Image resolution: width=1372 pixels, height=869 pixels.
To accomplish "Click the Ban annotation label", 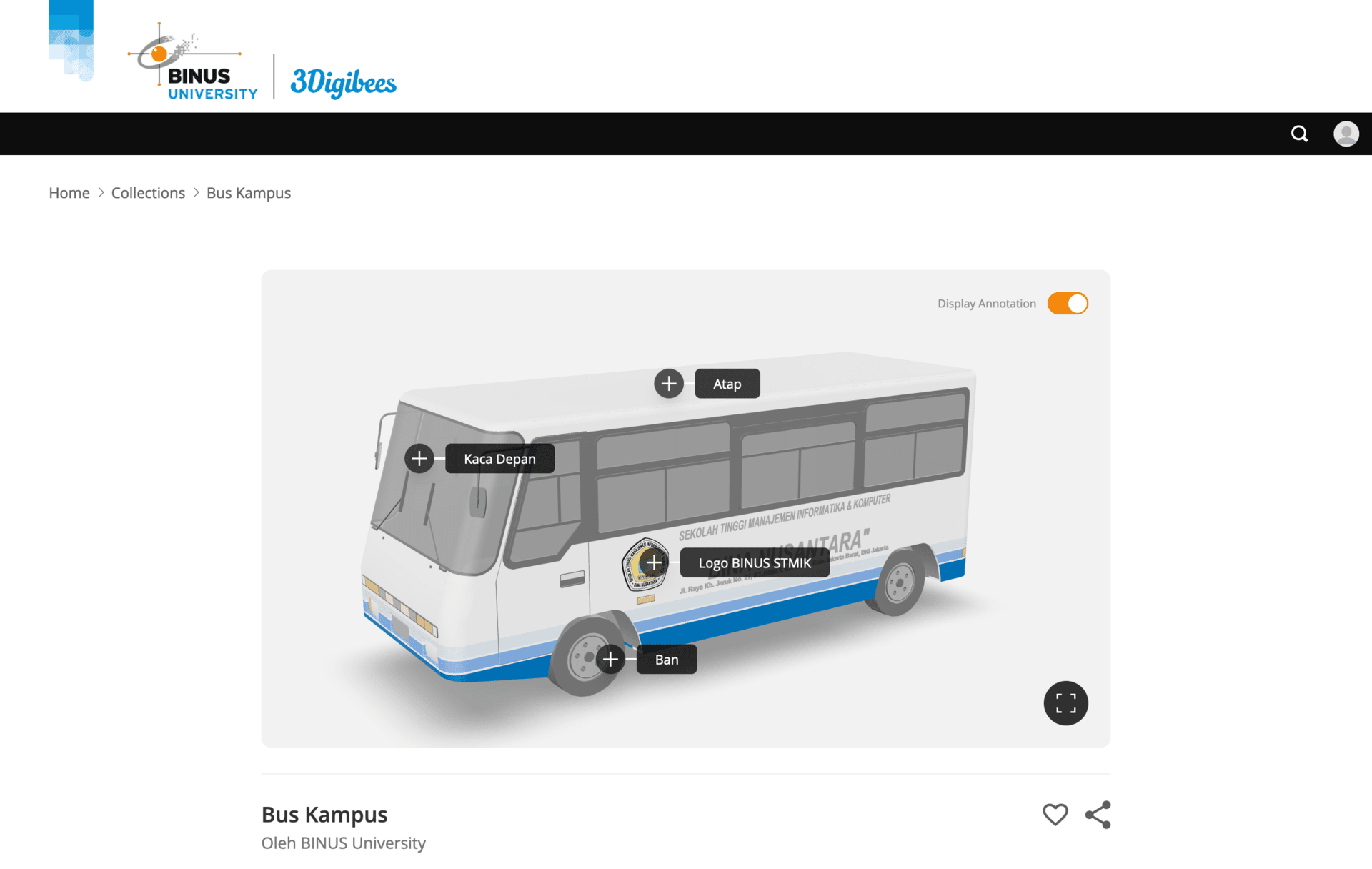I will 667,659.
